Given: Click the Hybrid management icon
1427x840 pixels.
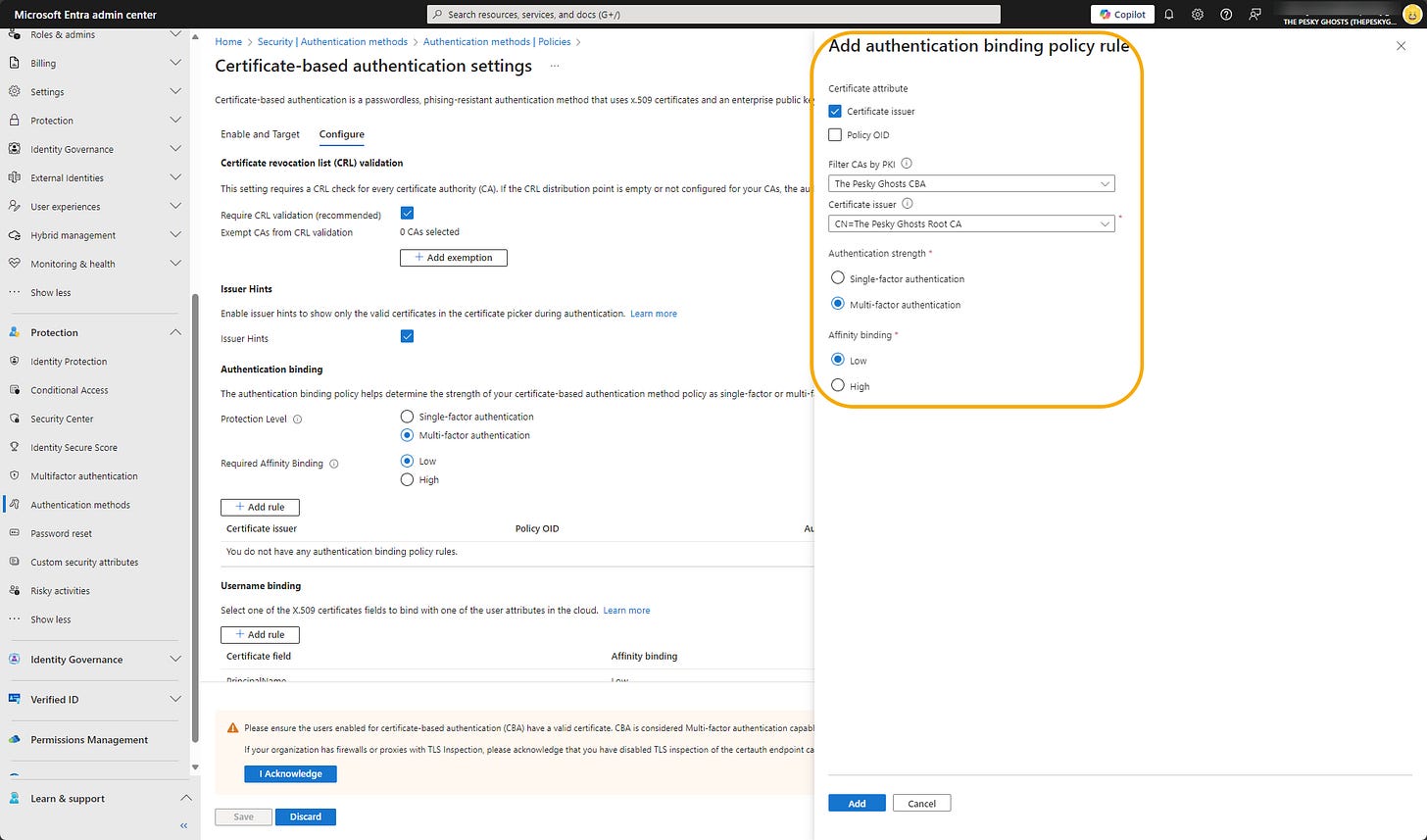Looking at the screenshot, I should pyautogui.click(x=14, y=235).
